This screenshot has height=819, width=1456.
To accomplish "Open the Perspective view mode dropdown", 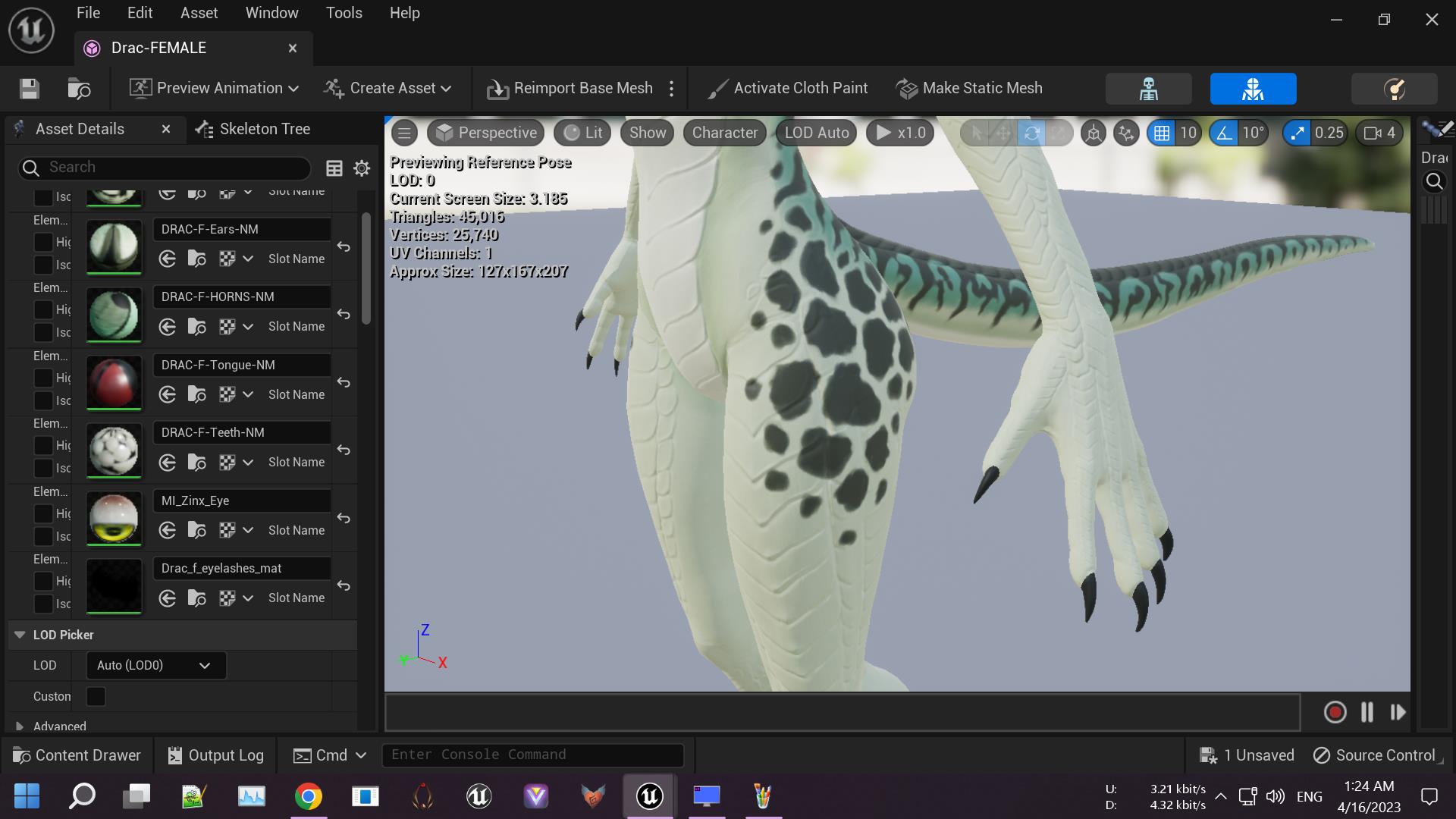I will (x=485, y=133).
